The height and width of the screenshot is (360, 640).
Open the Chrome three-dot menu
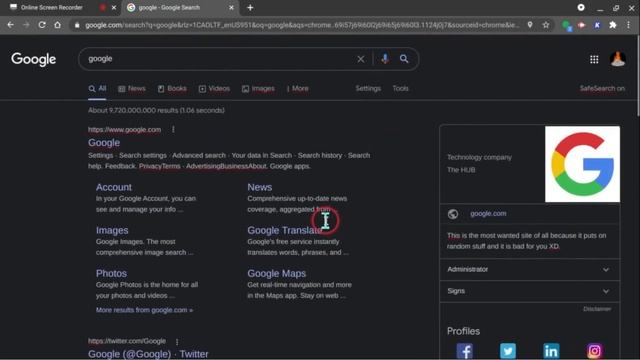click(x=629, y=25)
